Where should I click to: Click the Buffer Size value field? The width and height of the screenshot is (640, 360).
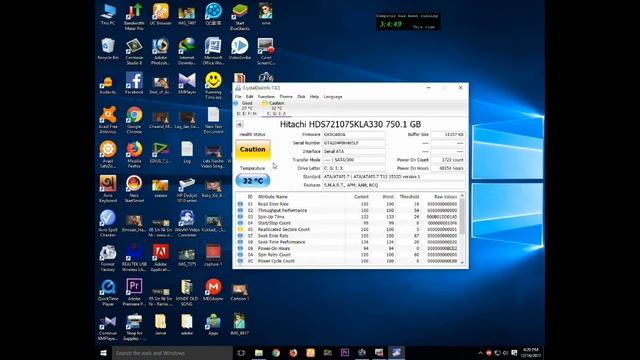(448, 134)
